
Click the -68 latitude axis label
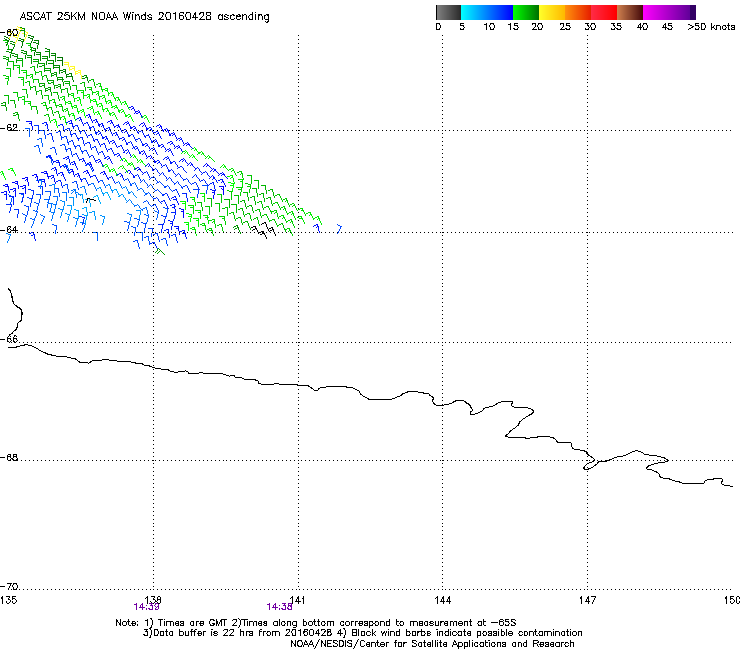(x=9, y=458)
